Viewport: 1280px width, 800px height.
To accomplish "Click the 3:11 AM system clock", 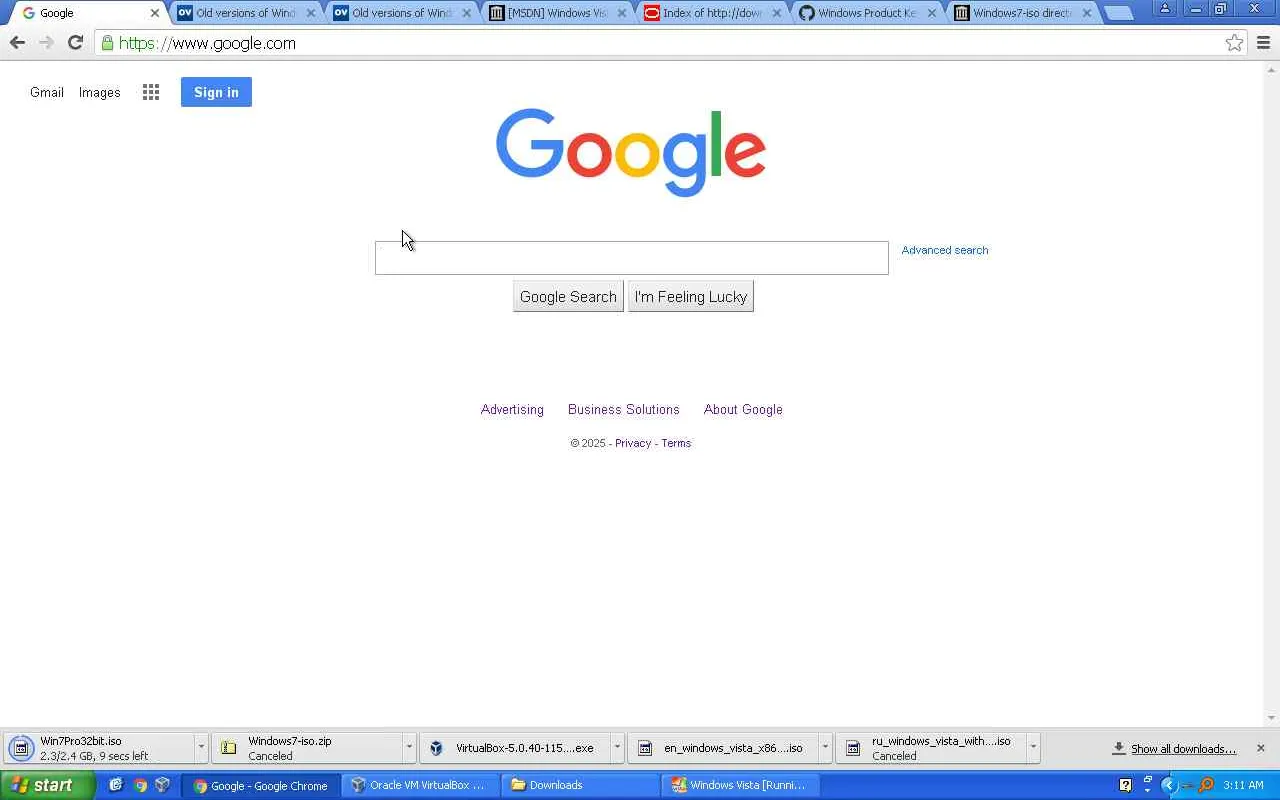I will [1243, 785].
